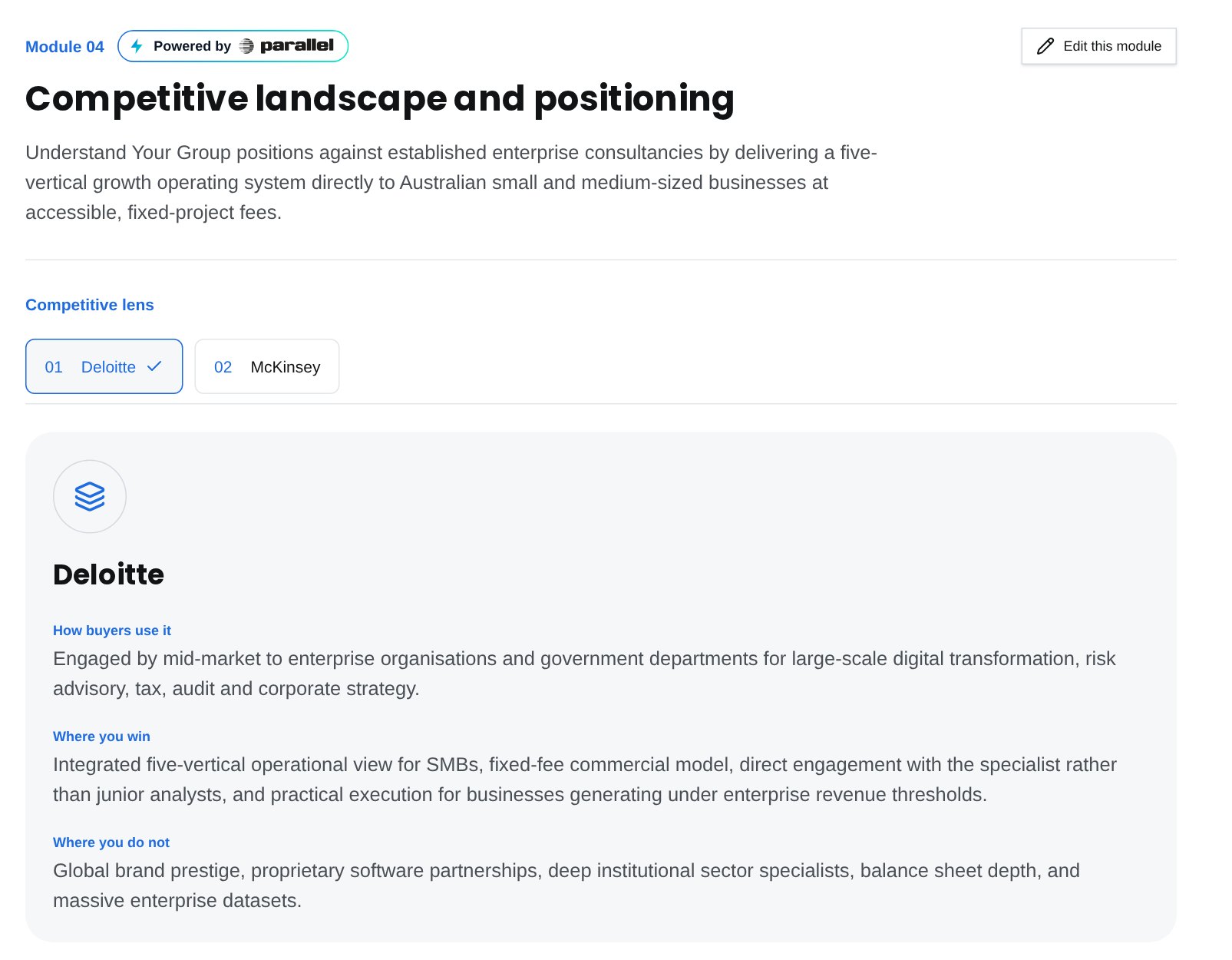Click the lightning bolt icon in badge
The height and width of the screenshot is (960, 1232).
click(x=137, y=46)
